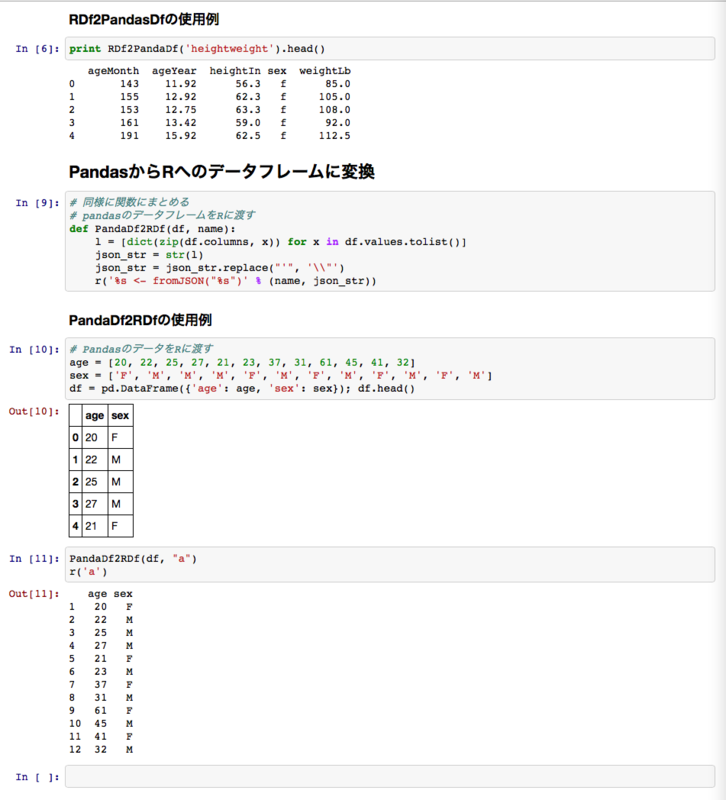
Task: Click value '143' in heightweight output
Action: pyautogui.click(x=130, y=84)
